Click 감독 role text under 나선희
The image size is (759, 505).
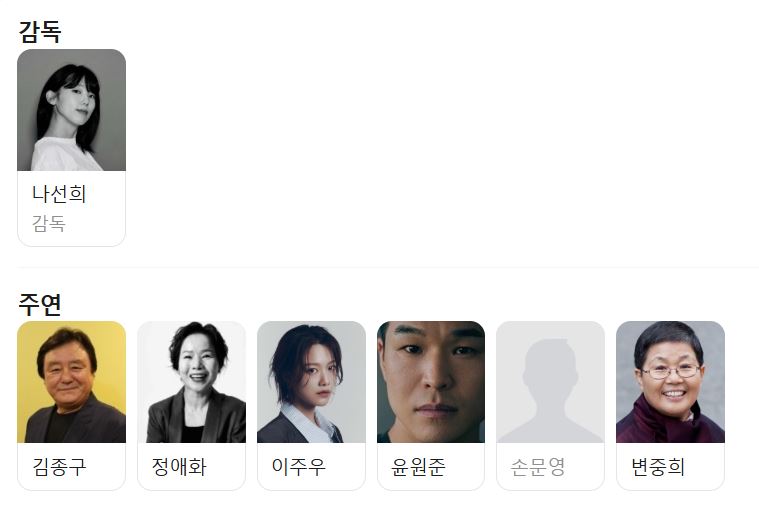point(48,223)
